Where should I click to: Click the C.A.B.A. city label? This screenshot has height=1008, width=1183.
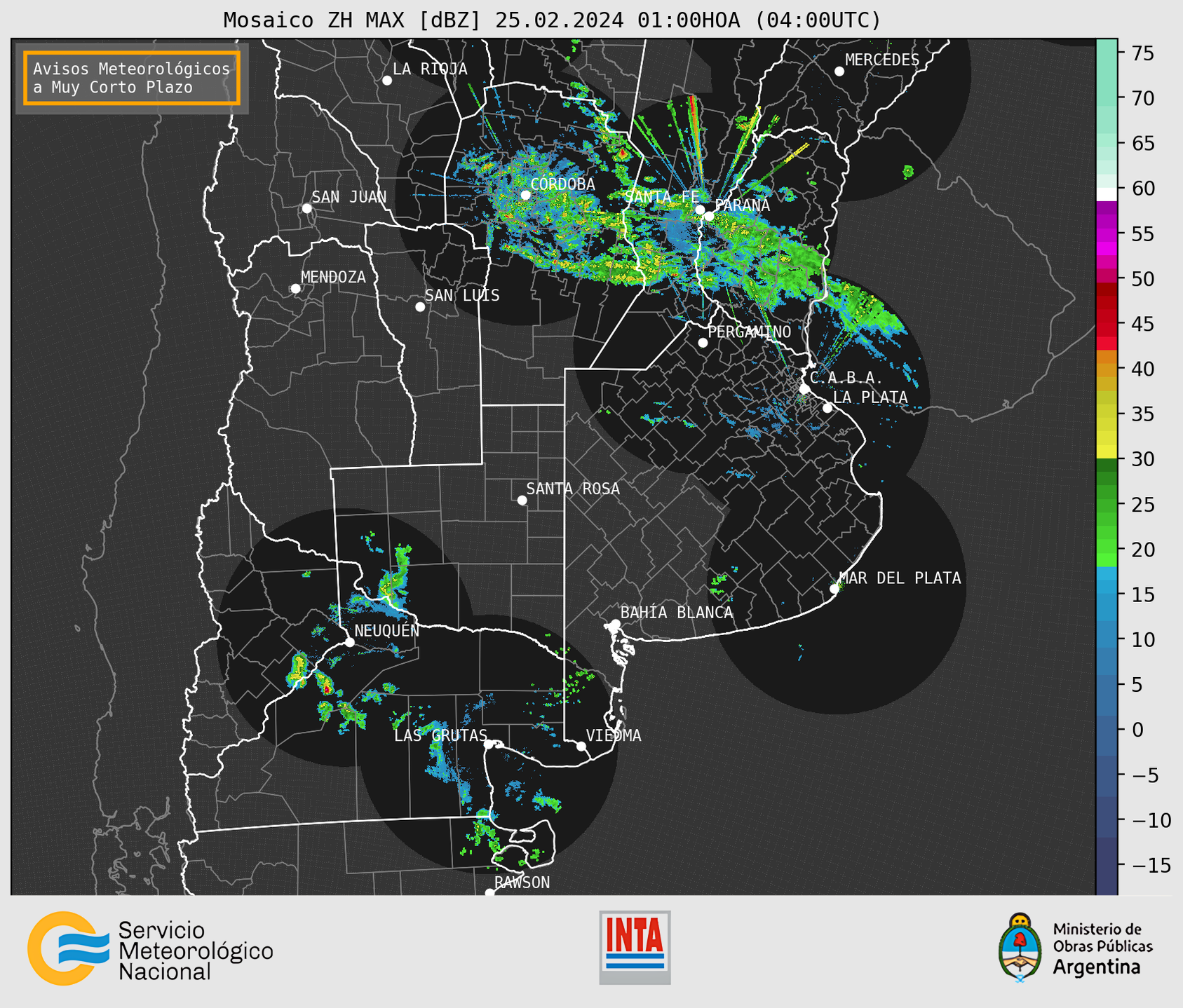tap(846, 378)
